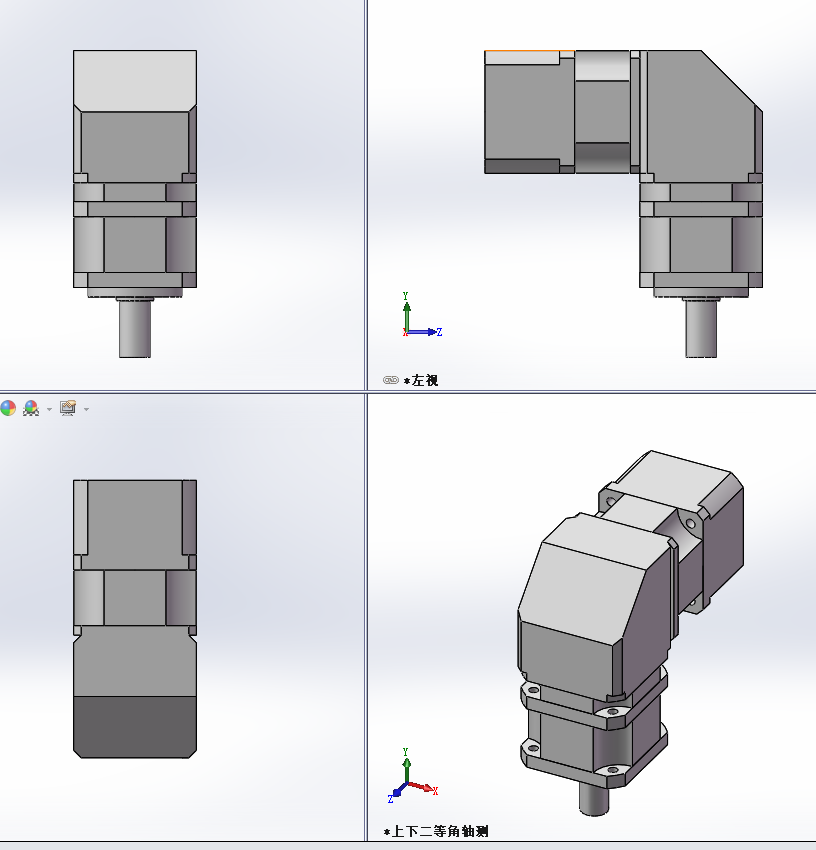Expand the View Settings dropdown arrow
Screen dimensions: 816x850
[86, 409]
